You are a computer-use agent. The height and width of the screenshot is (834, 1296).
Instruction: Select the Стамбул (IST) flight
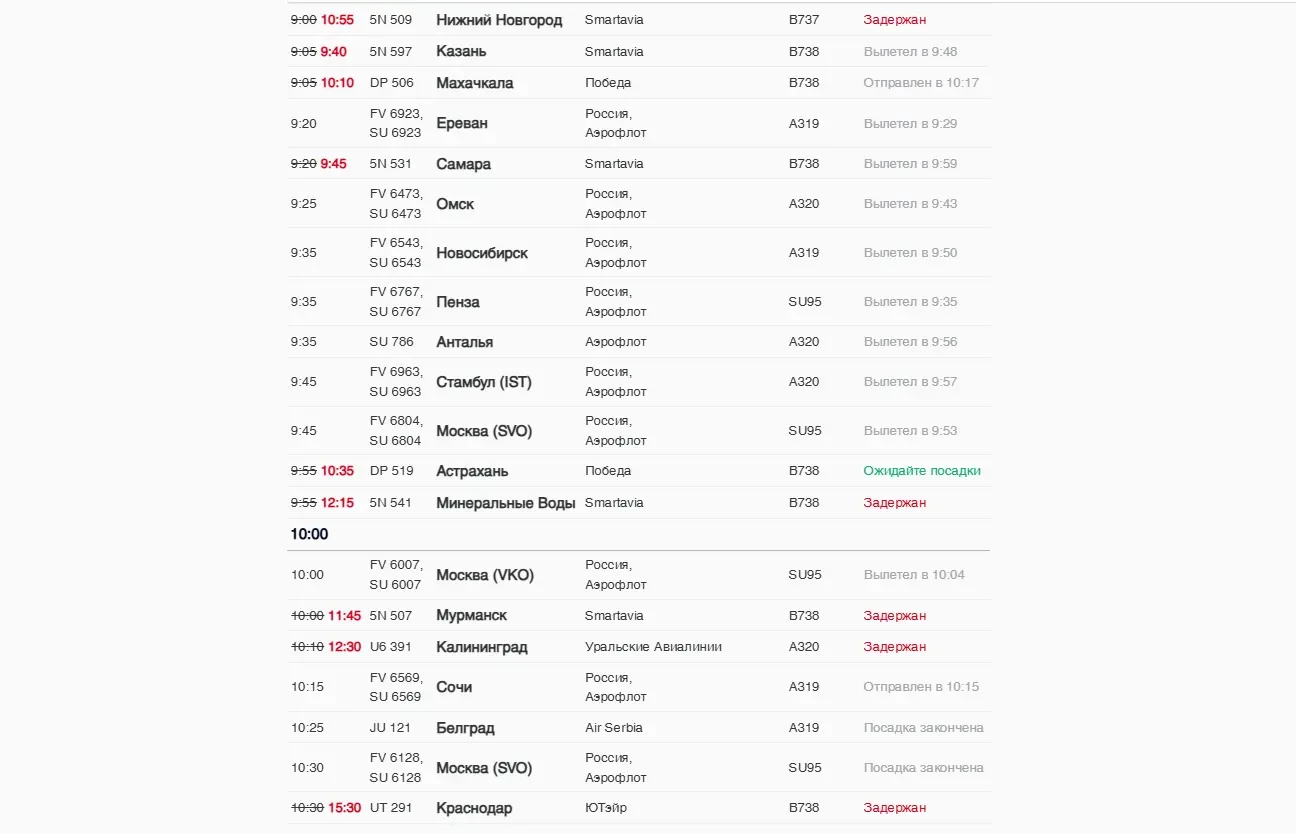(639, 382)
